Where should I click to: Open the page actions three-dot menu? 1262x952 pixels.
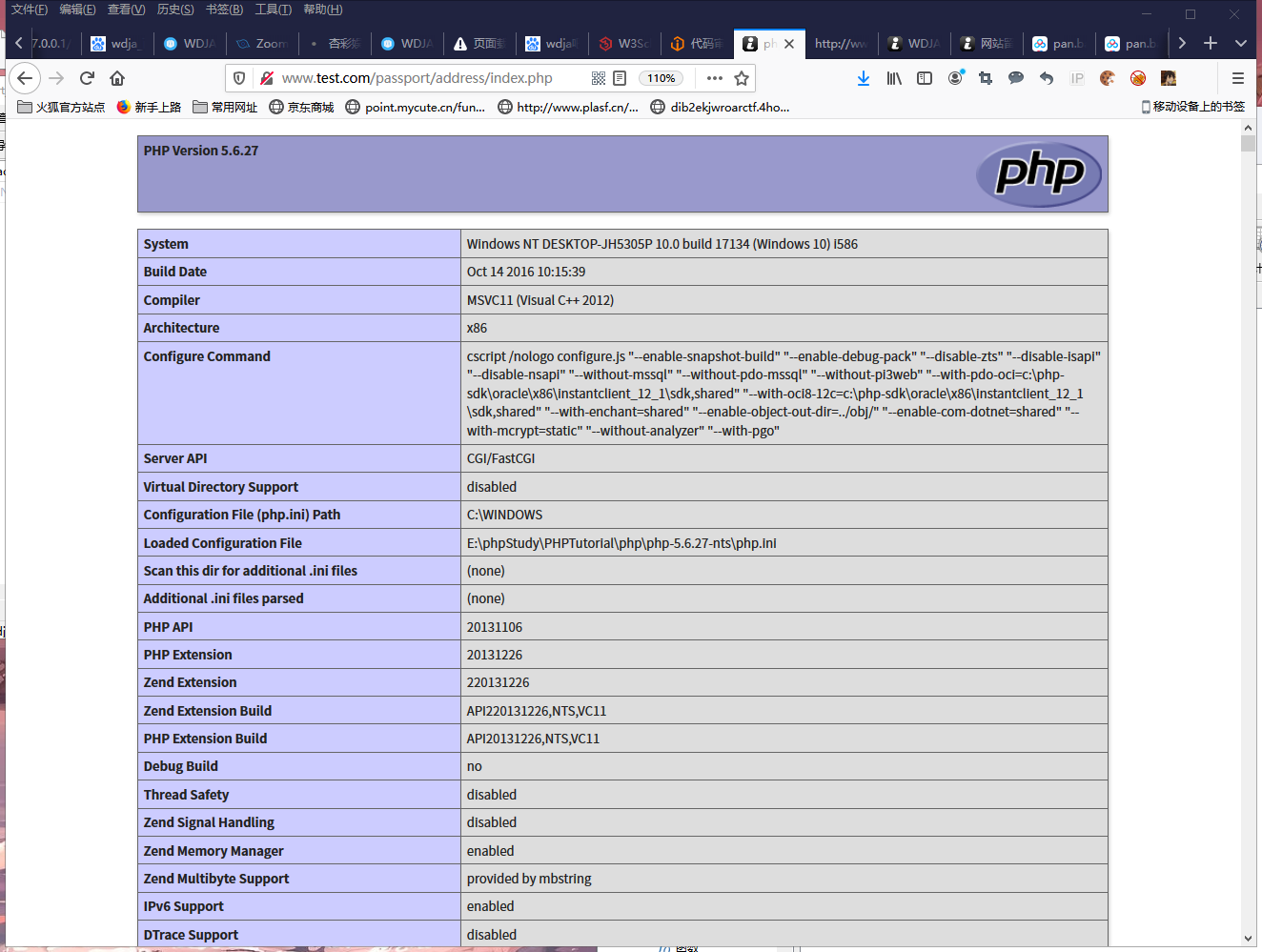pyautogui.click(x=714, y=78)
